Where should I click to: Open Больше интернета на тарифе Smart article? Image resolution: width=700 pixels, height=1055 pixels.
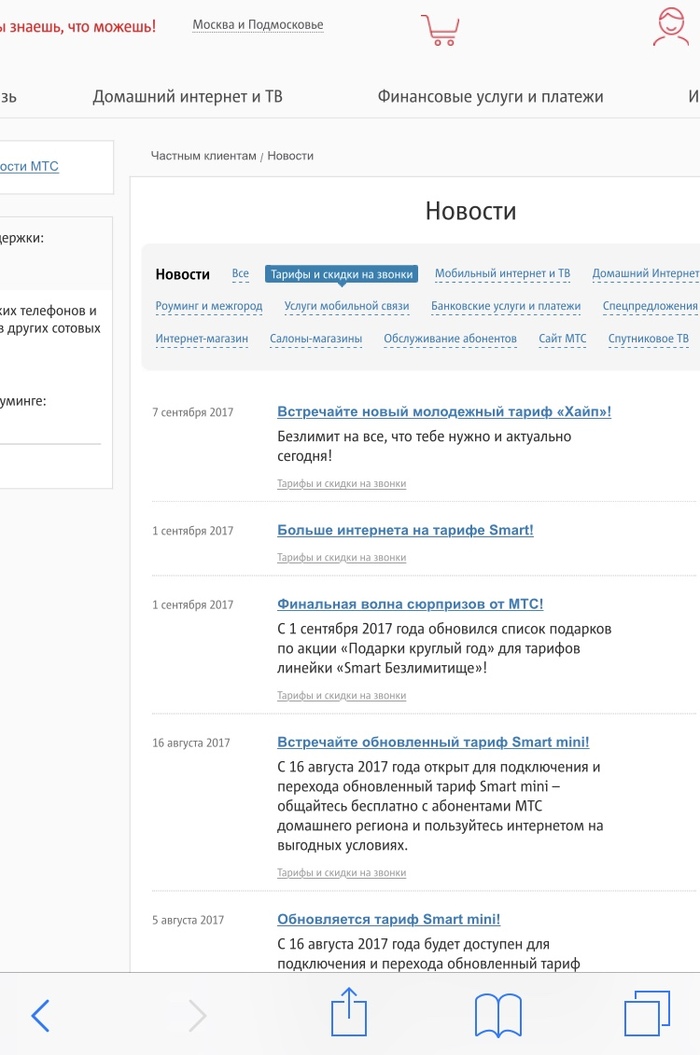tap(405, 530)
